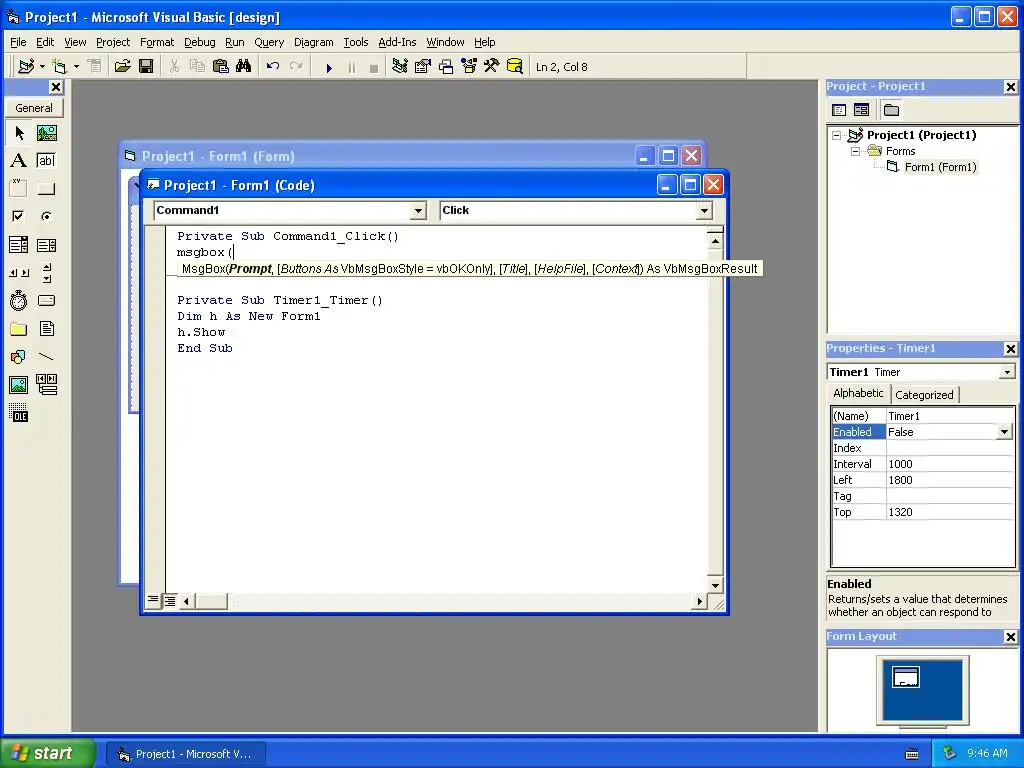Open the Data View Window icon
The width and height of the screenshot is (1024, 768).
pyautogui.click(x=515, y=67)
